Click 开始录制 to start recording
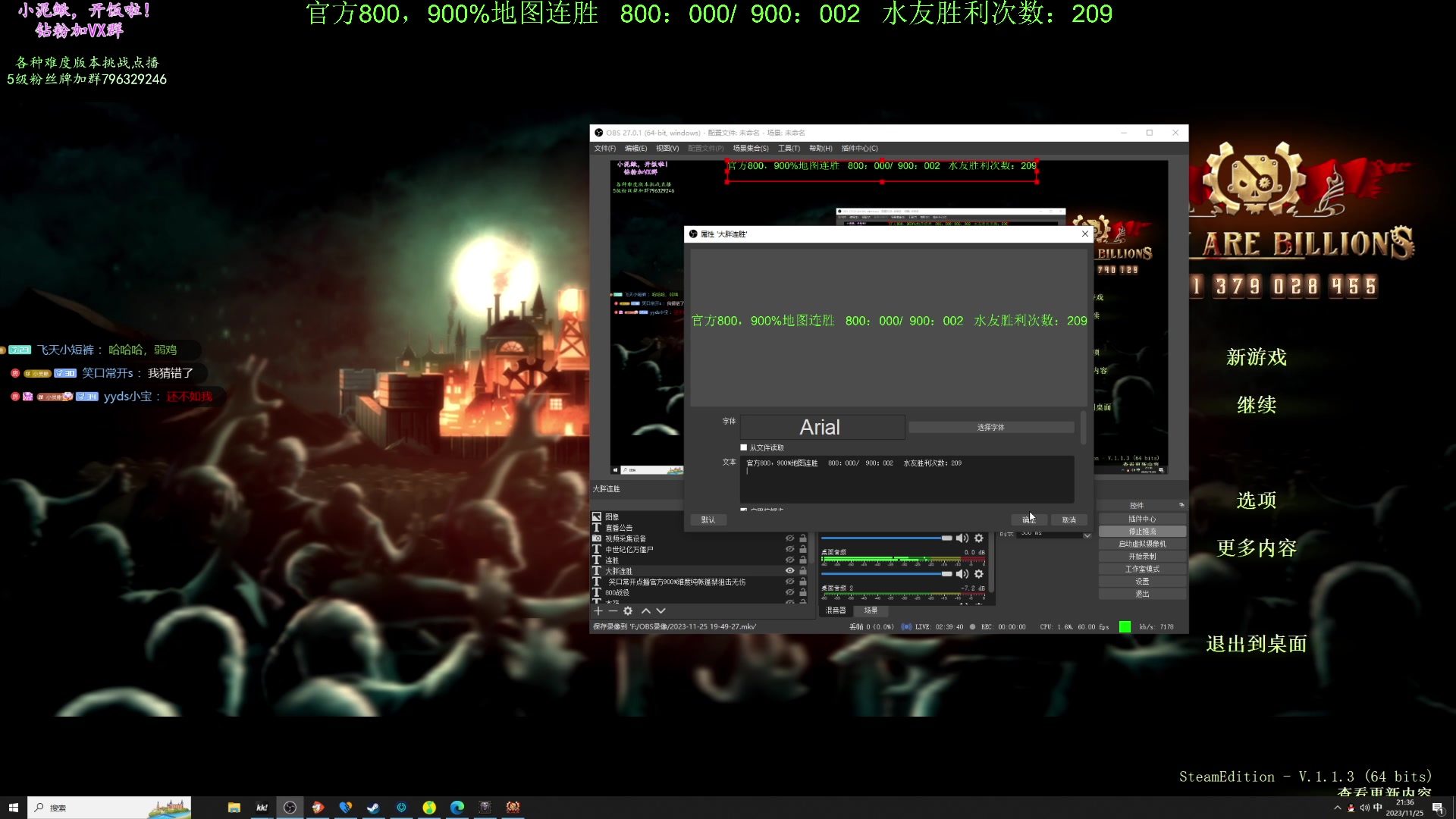The image size is (1456, 819). [x=1142, y=557]
